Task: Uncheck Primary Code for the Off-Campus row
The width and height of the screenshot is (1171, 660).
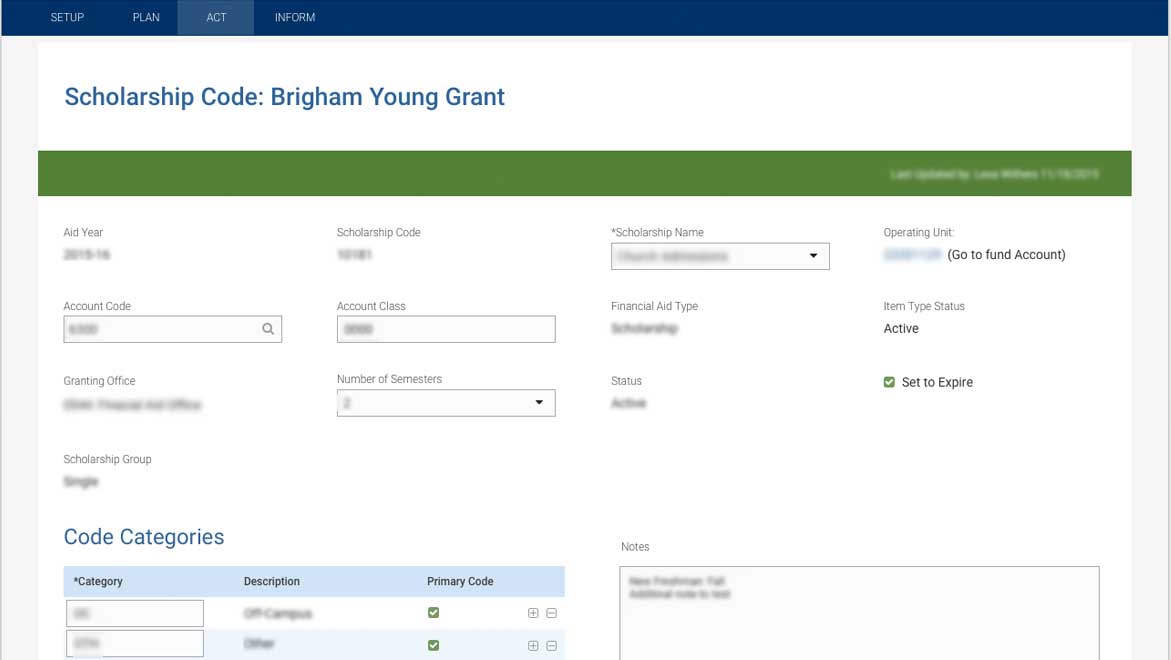Action: click(x=433, y=613)
